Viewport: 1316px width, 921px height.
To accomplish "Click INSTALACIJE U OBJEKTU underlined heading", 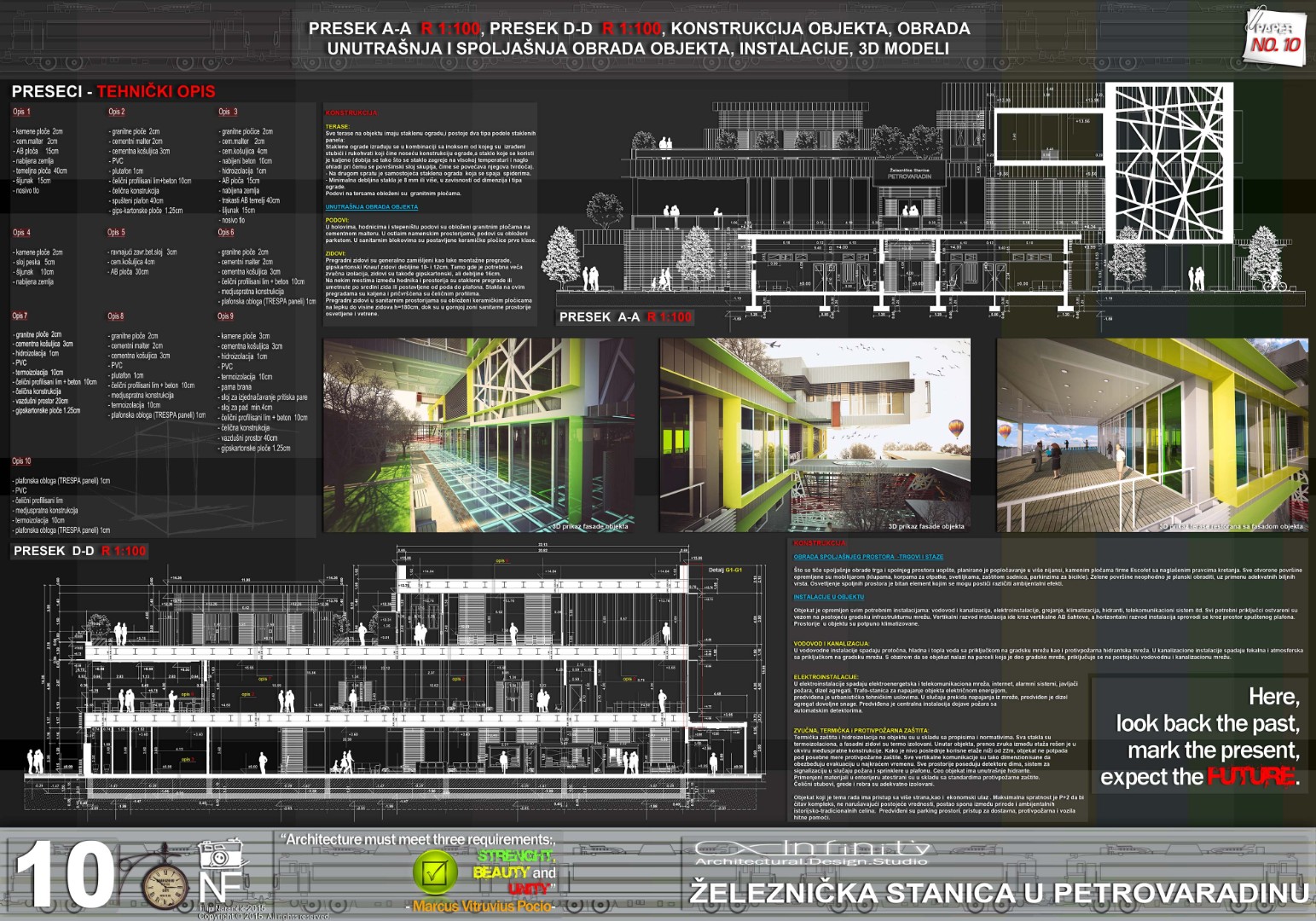I will click(828, 597).
